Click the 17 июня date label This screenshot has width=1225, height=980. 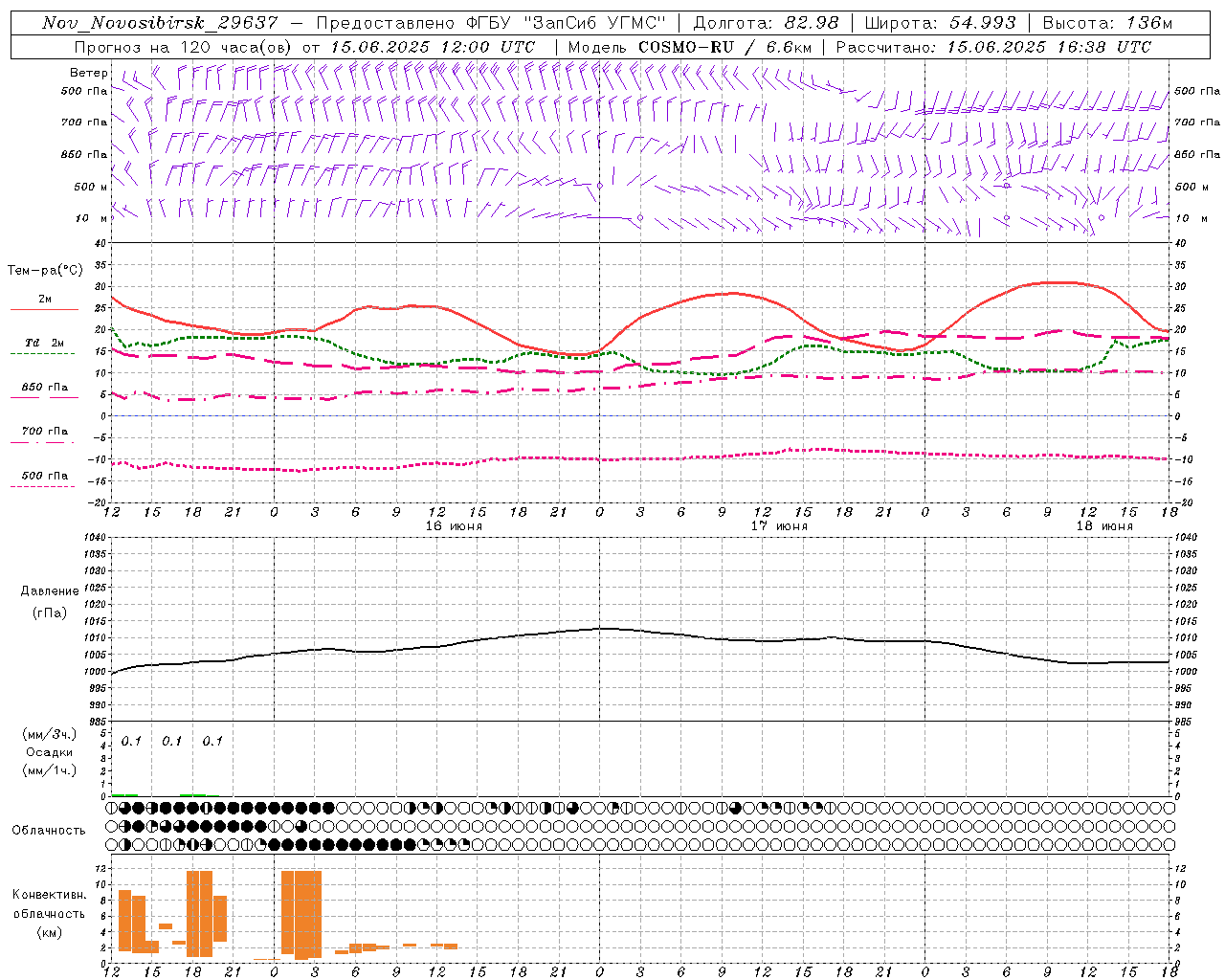(779, 526)
